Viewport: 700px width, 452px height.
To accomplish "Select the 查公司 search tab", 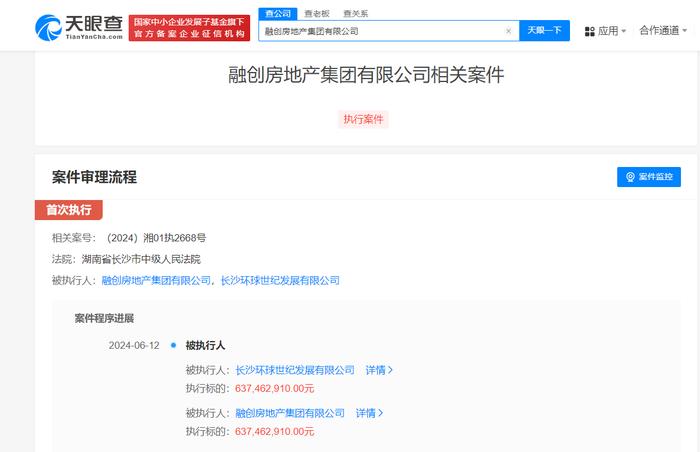I will pyautogui.click(x=278, y=14).
